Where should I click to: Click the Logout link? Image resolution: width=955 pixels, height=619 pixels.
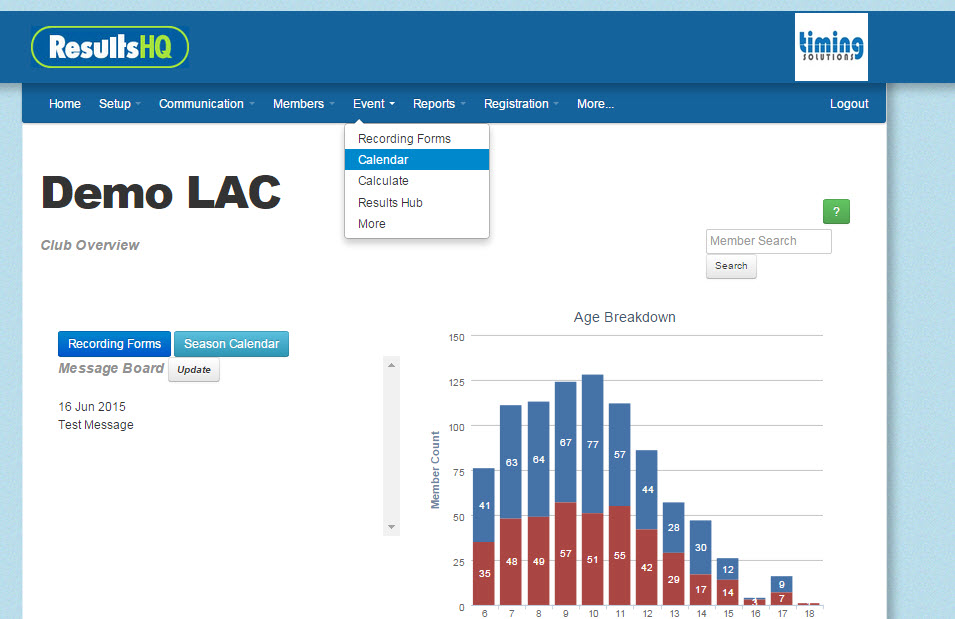coord(848,103)
